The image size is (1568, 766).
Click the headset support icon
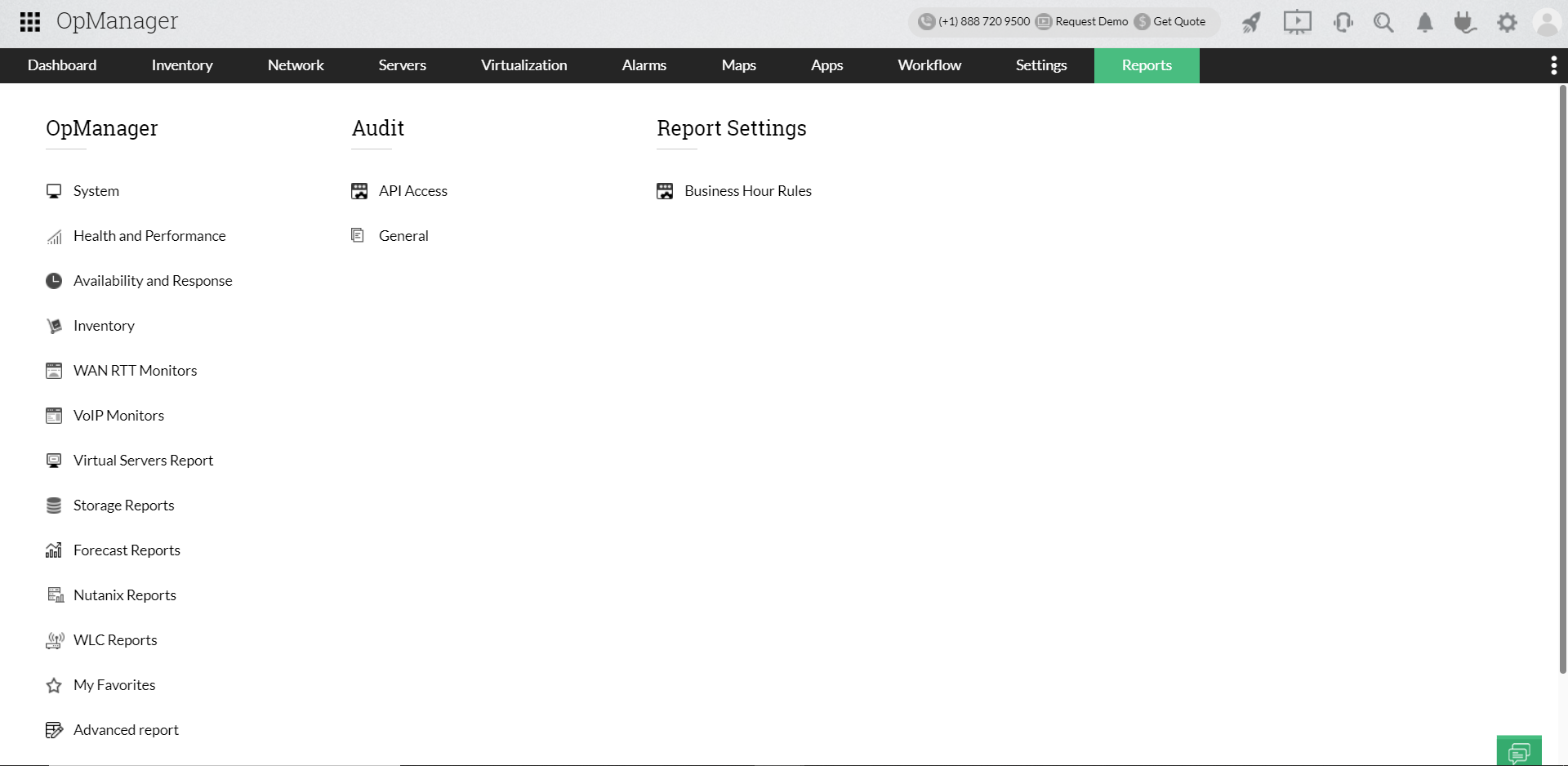click(1343, 22)
